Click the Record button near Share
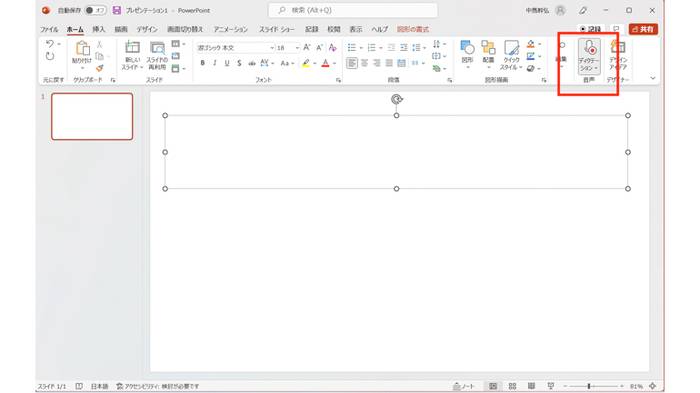 click(590, 29)
